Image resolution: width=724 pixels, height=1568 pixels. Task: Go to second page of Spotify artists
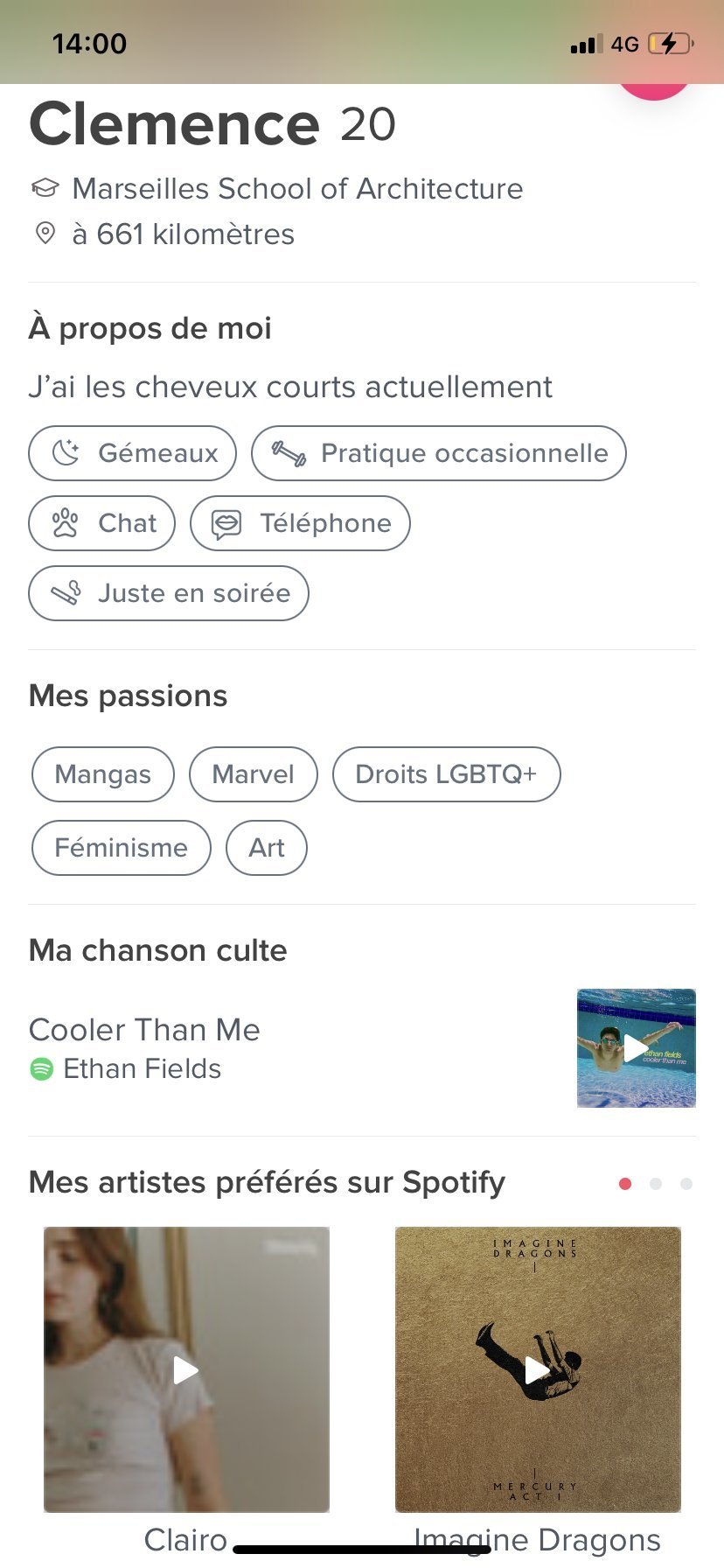click(x=656, y=1184)
